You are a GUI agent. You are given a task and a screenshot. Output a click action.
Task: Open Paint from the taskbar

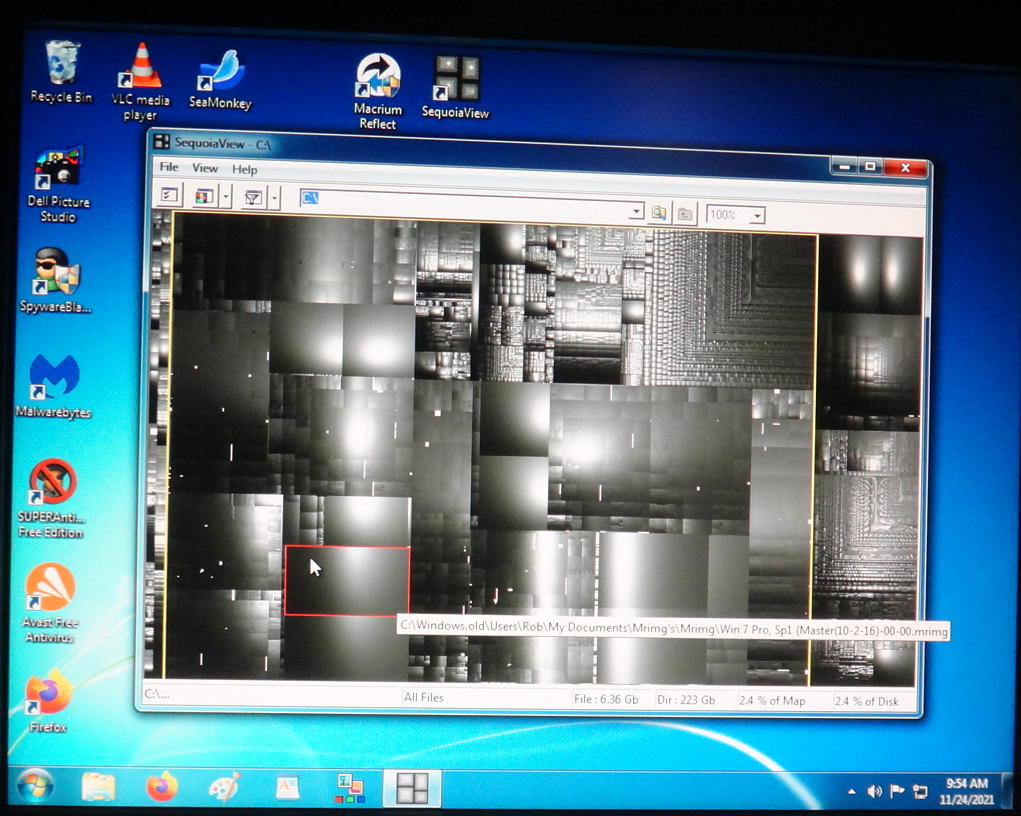225,787
